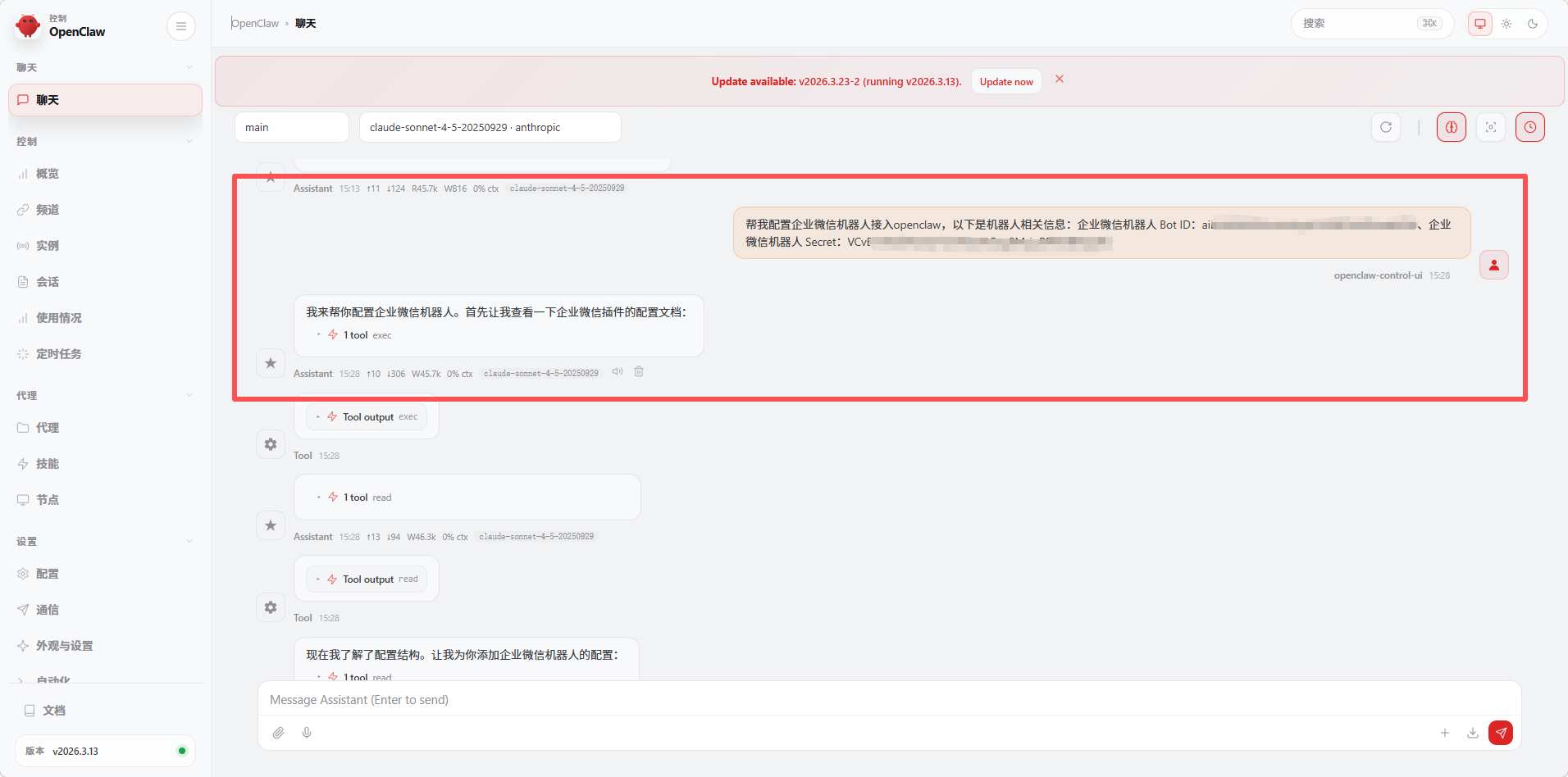Click the refresh chat icon

coord(1386,127)
